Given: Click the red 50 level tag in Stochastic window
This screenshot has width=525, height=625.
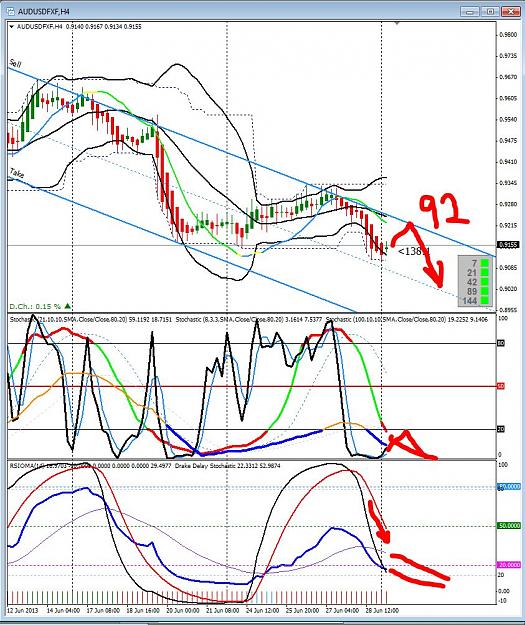Looking at the screenshot, I should (501, 386).
